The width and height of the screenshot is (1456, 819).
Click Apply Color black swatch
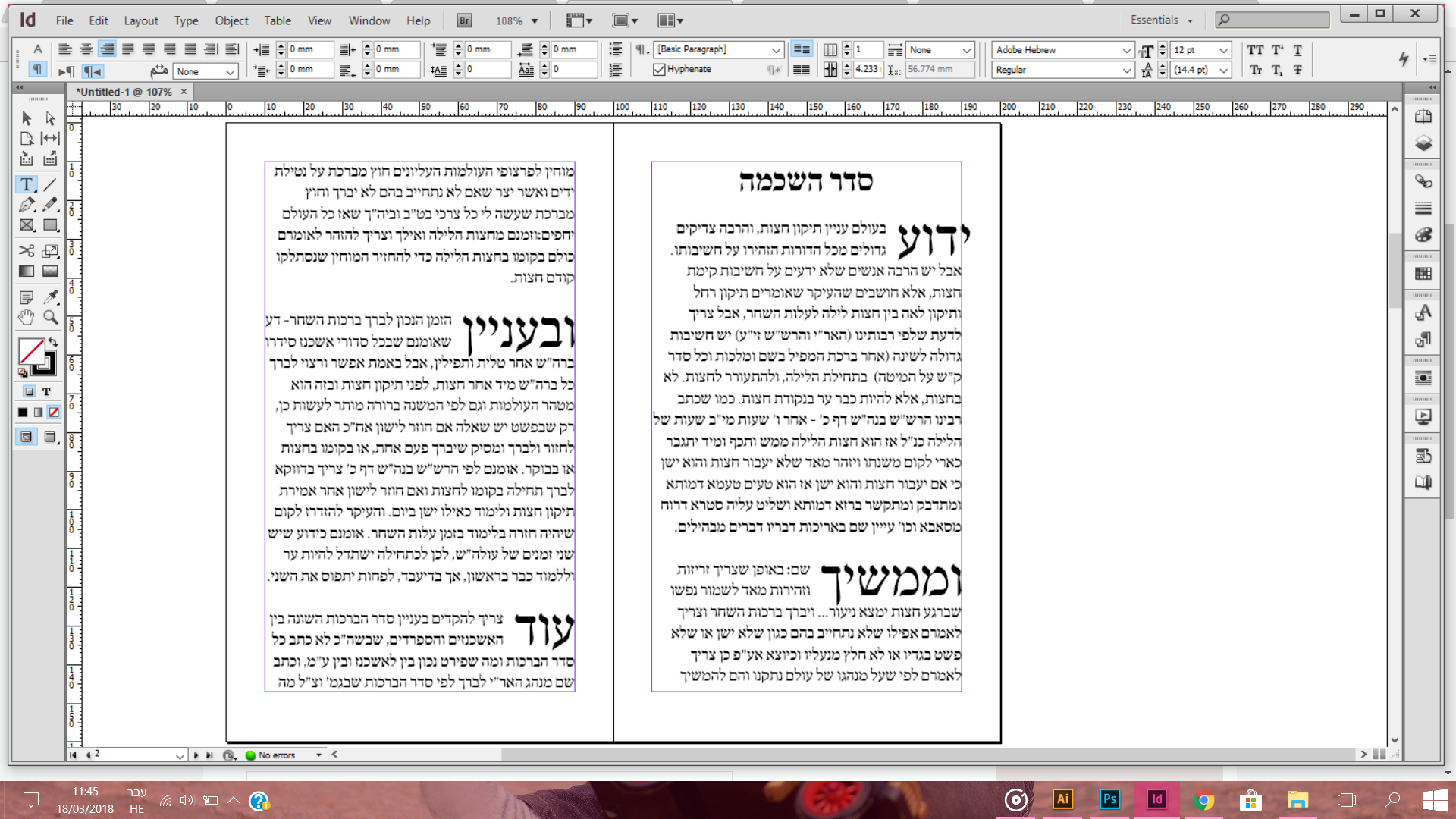pos(23,413)
